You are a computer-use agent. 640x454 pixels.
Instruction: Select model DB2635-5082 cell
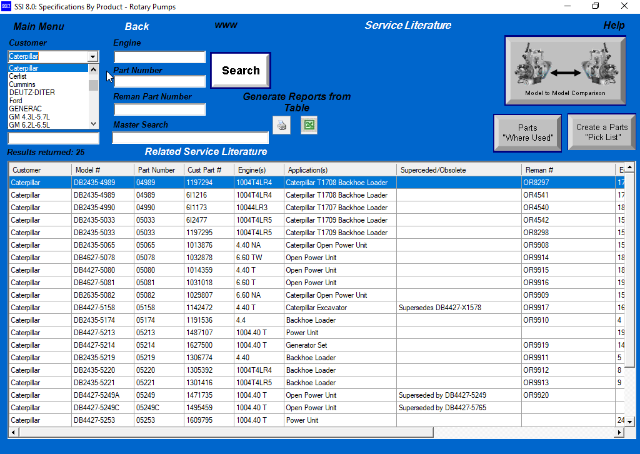[x=103, y=295]
